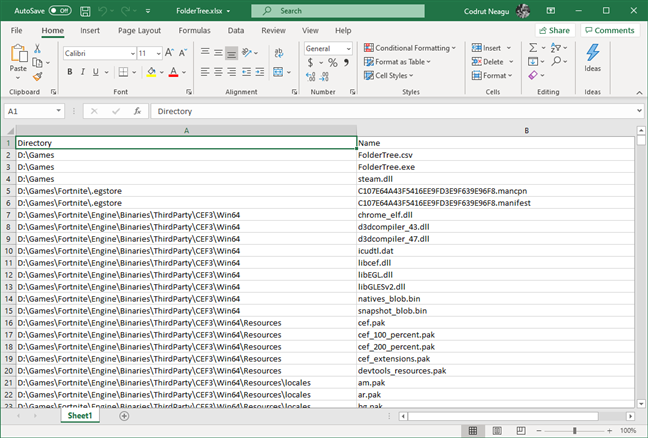Click Comma Style icon
The image size is (648, 438).
point(346,62)
